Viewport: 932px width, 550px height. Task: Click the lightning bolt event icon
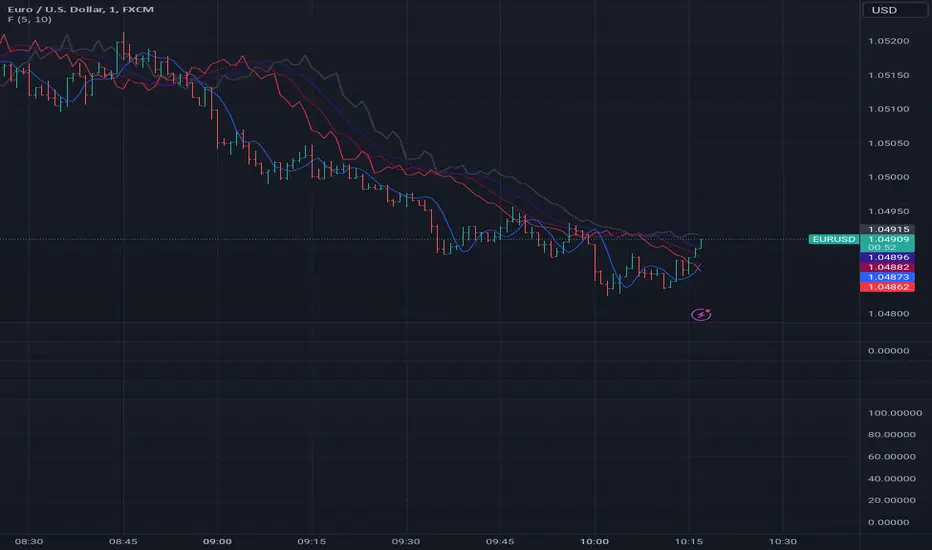coord(702,314)
